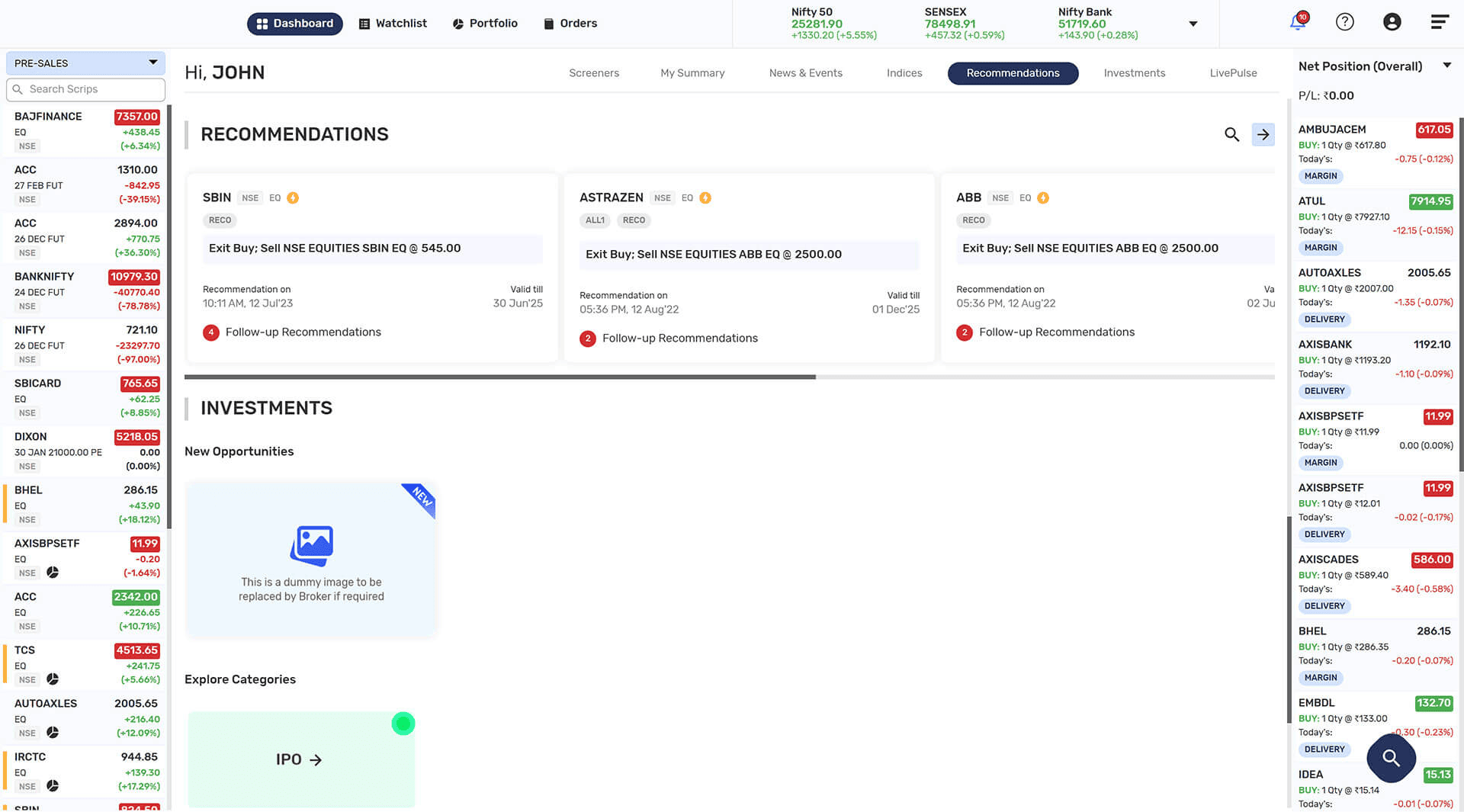Click pie chart icon in IRCTC watchlist row
The width and height of the screenshot is (1464, 812).
tap(53, 786)
